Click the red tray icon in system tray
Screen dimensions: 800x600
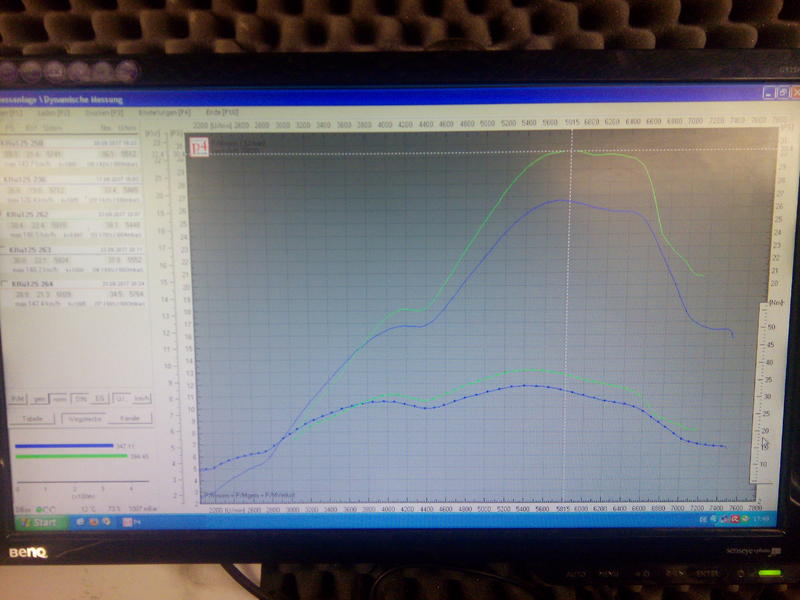pyautogui.click(x=735, y=519)
